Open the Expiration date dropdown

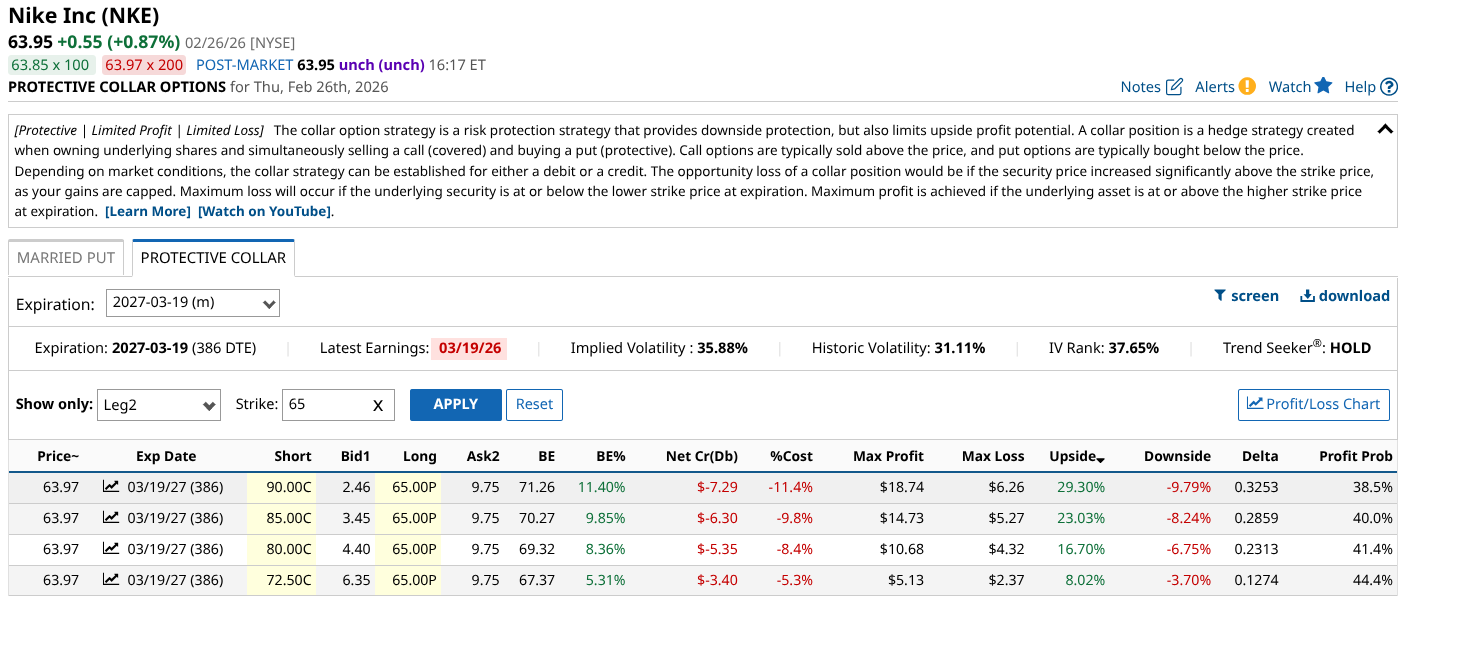click(x=193, y=303)
